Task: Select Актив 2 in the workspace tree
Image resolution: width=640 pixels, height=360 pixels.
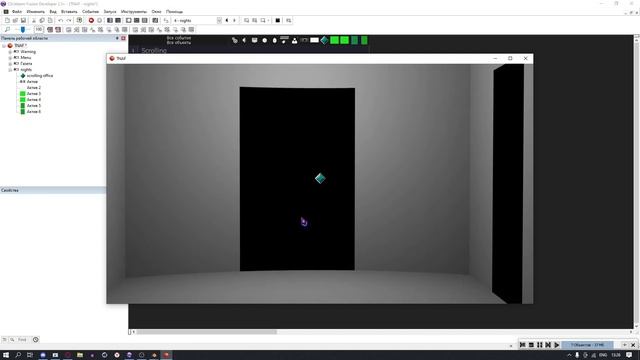Action: coord(33,88)
